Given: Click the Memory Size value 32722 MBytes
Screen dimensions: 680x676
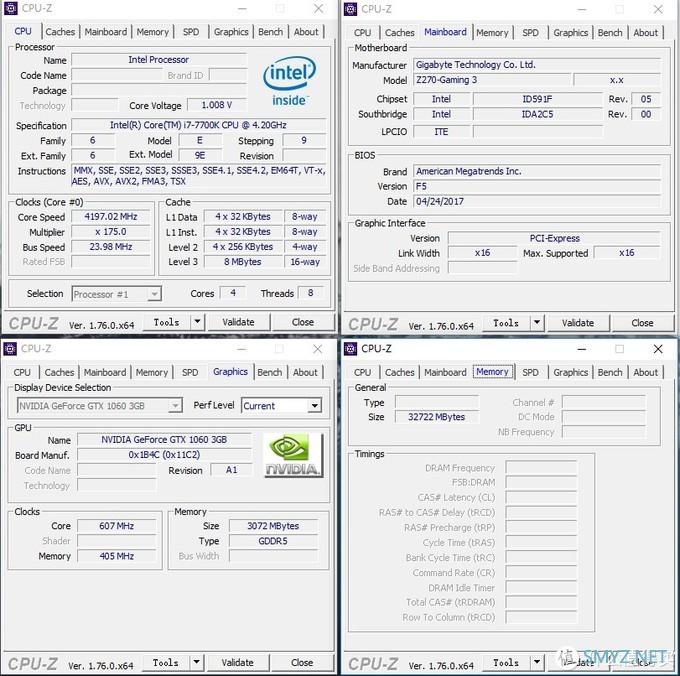Looking at the screenshot, I should [x=437, y=417].
